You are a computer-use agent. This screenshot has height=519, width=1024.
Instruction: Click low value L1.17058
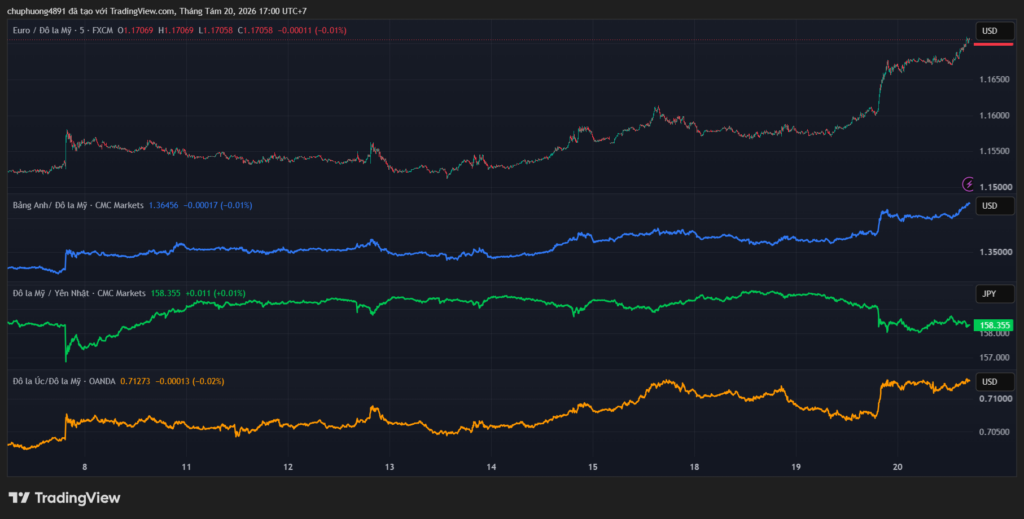tap(216, 30)
